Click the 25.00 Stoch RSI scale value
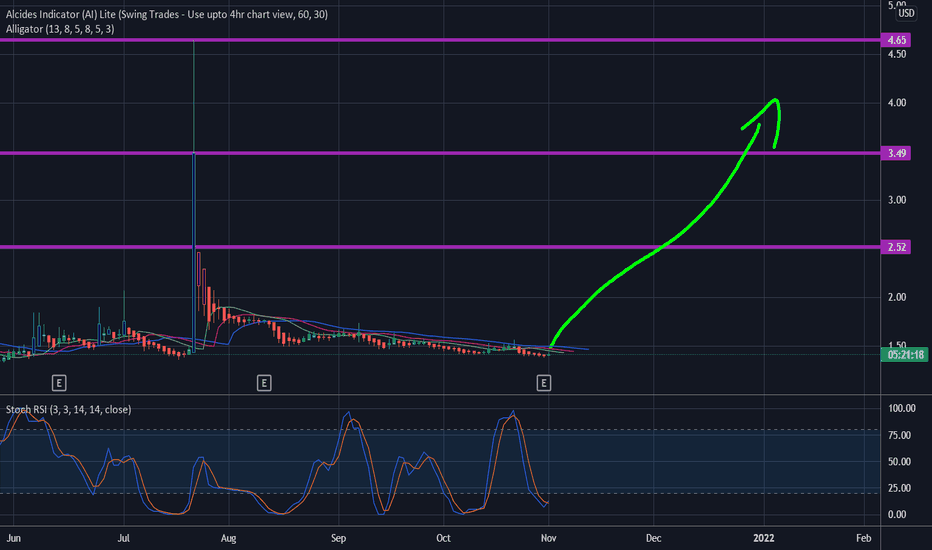Viewport: 932px width, 550px height. (899, 488)
